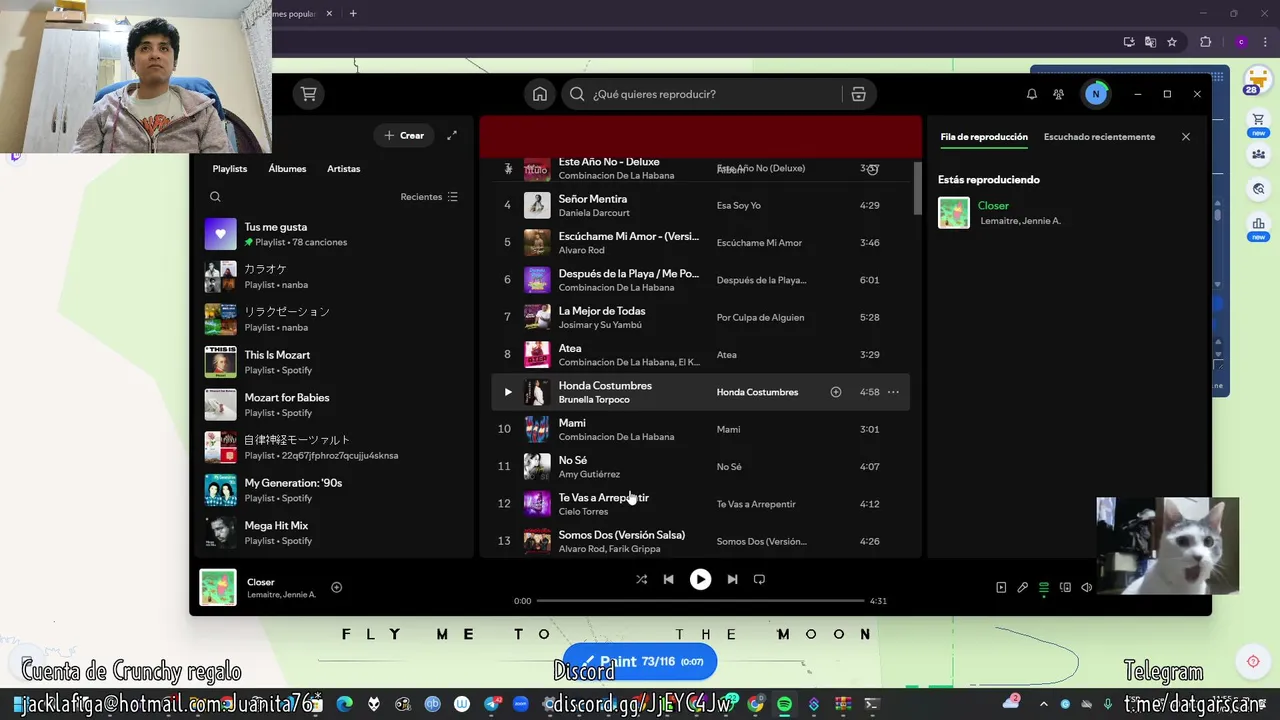Open My Generation: '90s playlist
Screen dimensions: 1280x720
coord(334,490)
